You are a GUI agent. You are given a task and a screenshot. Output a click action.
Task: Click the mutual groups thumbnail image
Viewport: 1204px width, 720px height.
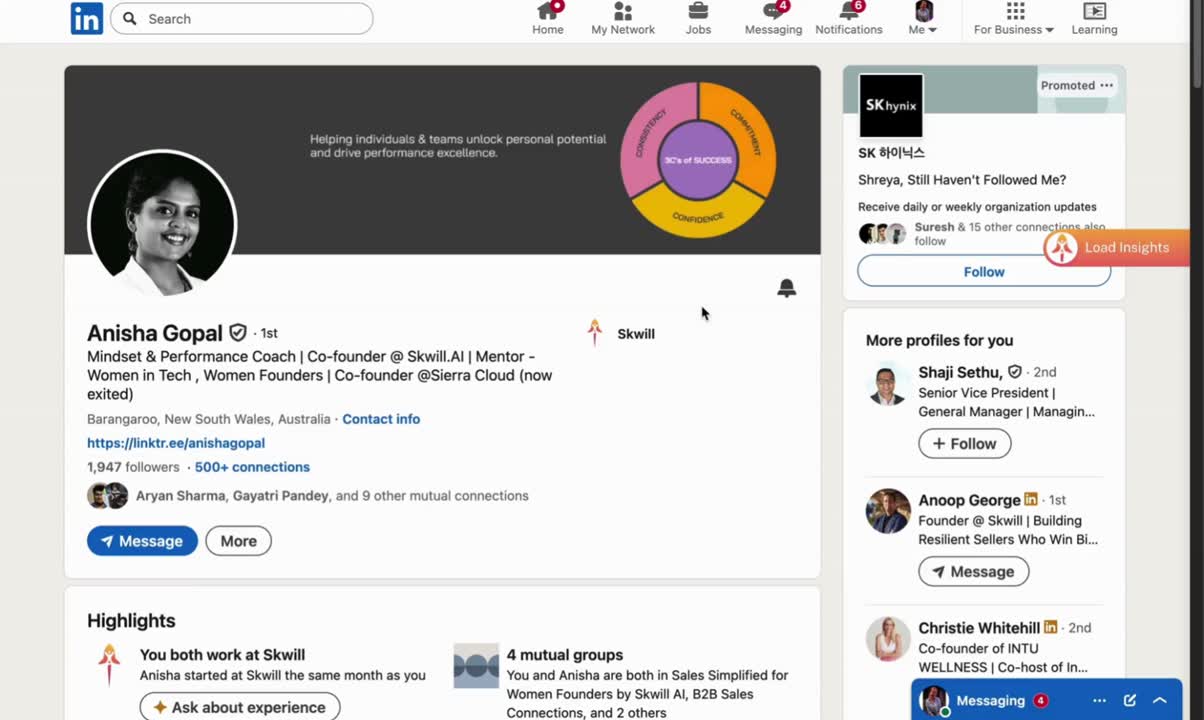476,666
